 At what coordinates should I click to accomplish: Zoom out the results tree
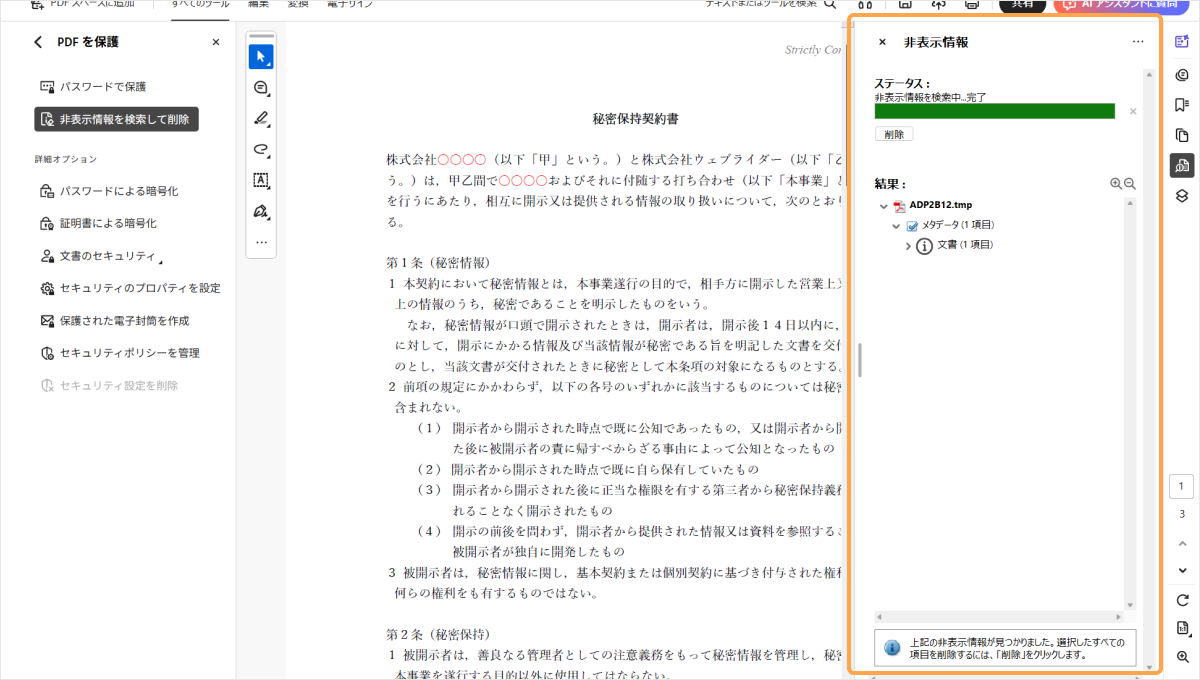click(1130, 184)
